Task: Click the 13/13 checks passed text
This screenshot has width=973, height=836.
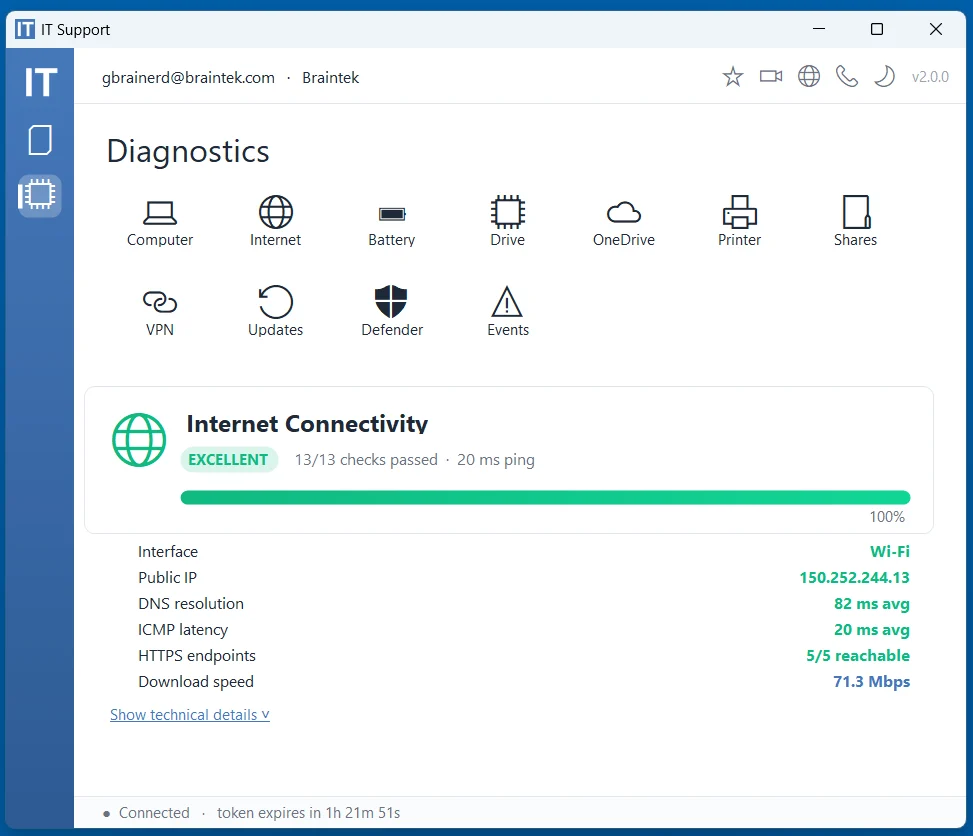Action: [366, 459]
